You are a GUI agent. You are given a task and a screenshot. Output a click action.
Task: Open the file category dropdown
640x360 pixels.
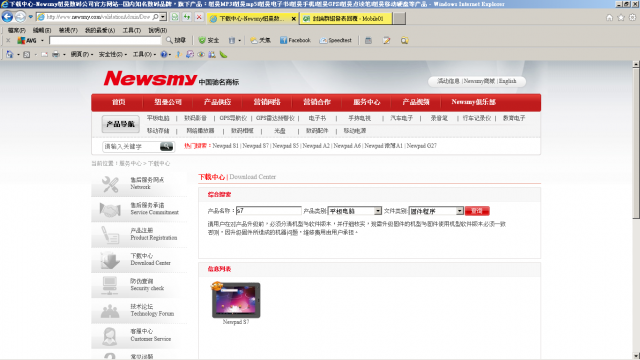coord(460,211)
